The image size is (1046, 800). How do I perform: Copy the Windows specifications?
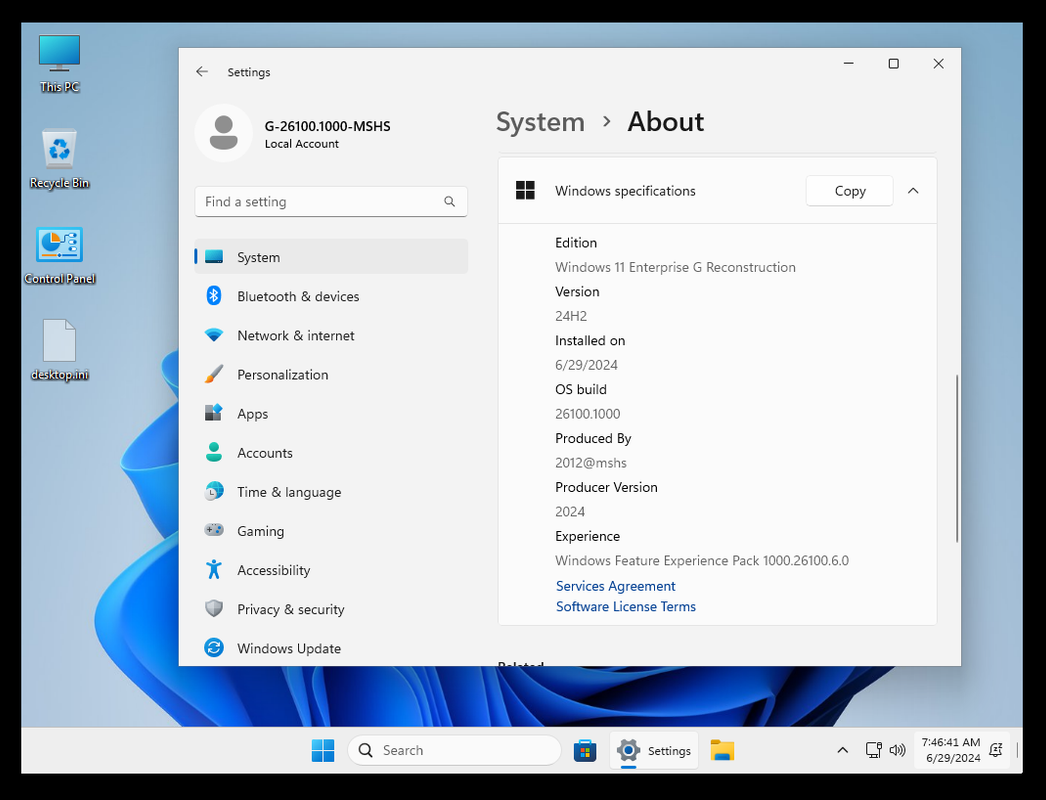click(849, 191)
